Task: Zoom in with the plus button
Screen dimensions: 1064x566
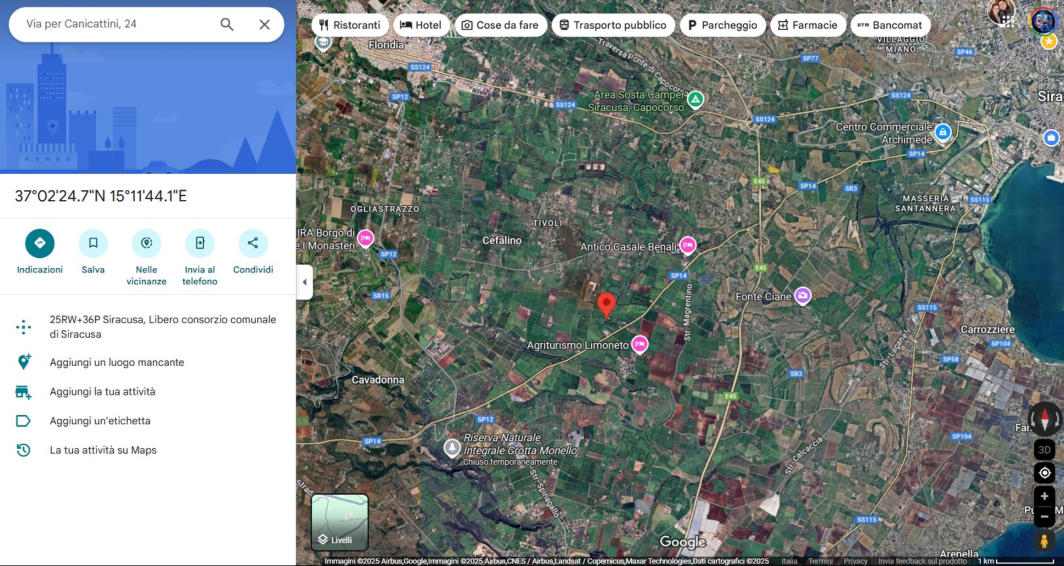Action: point(1044,497)
